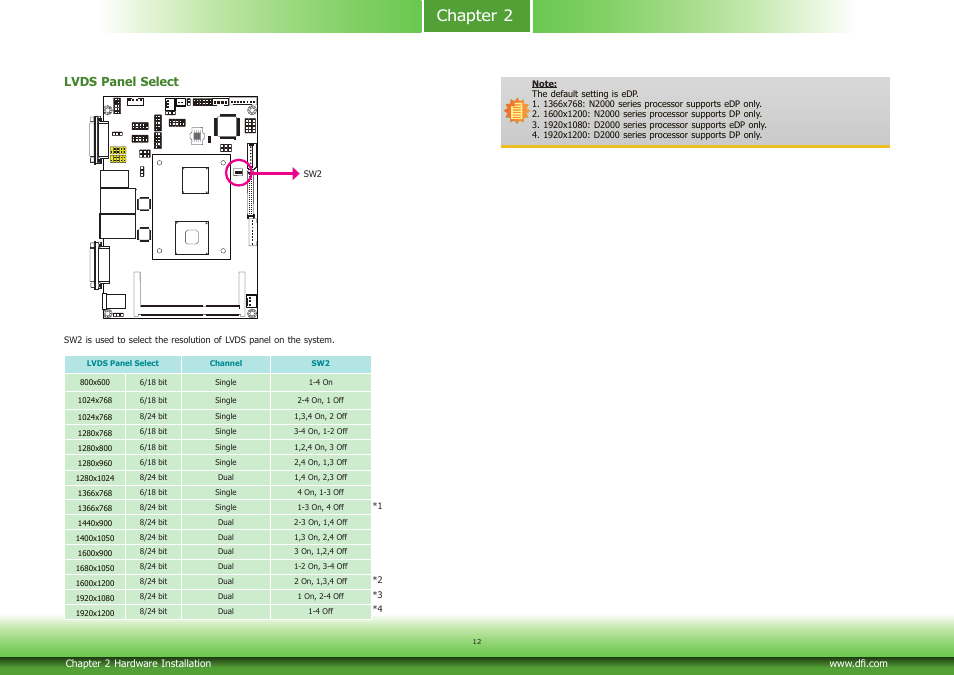The image size is (954, 675).
Task: Click the '2 On, 1,3,4 Off' setting cell
Action: coord(321,582)
